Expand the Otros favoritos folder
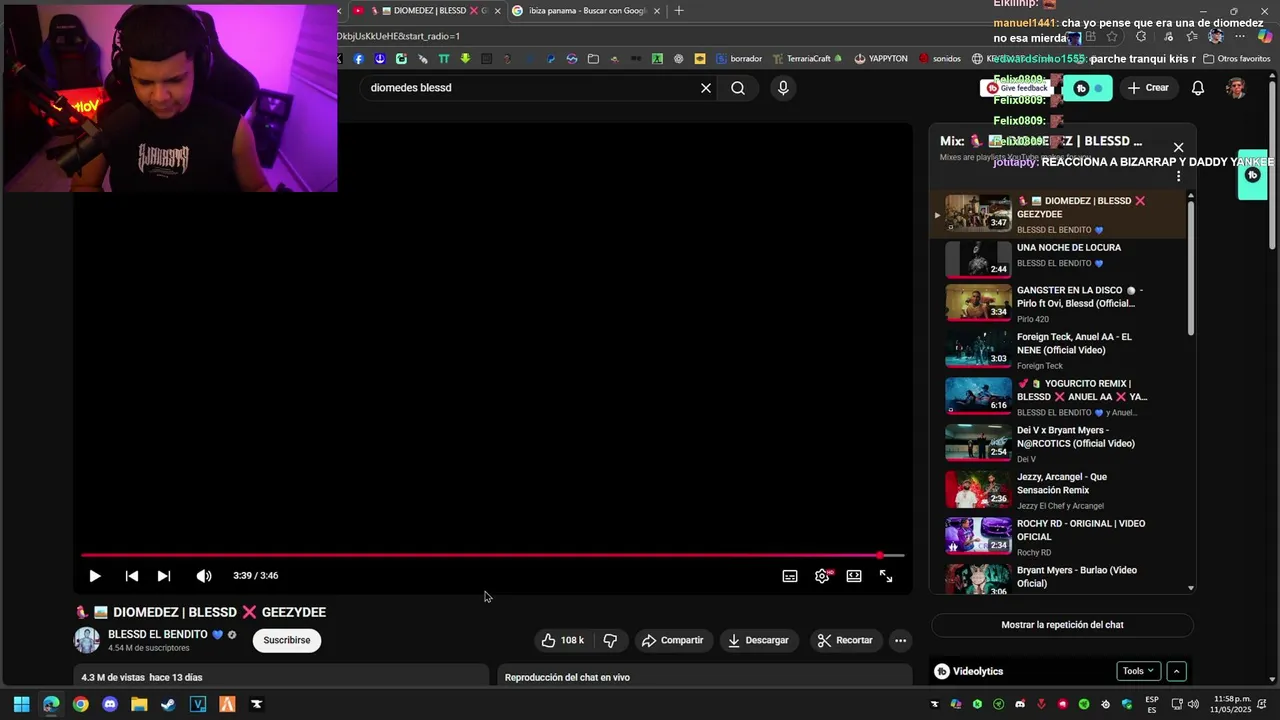1280x720 pixels. tap(1236, 59)
